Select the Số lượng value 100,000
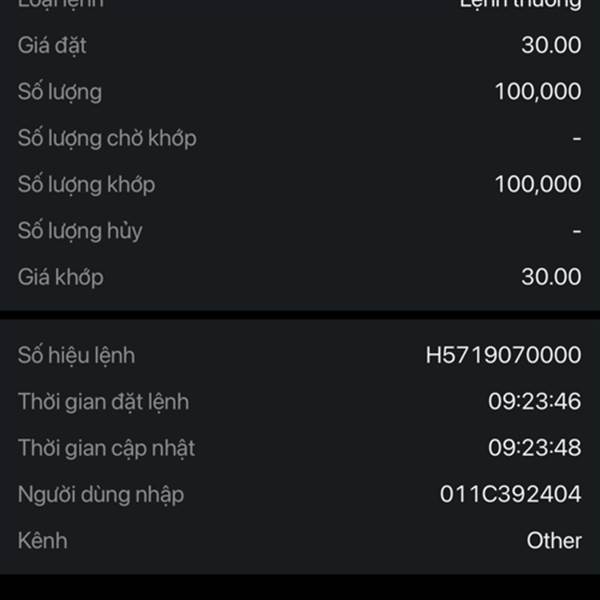Viewport: 600px width, 600px height. pyautogui.click(x=538, y=91)
